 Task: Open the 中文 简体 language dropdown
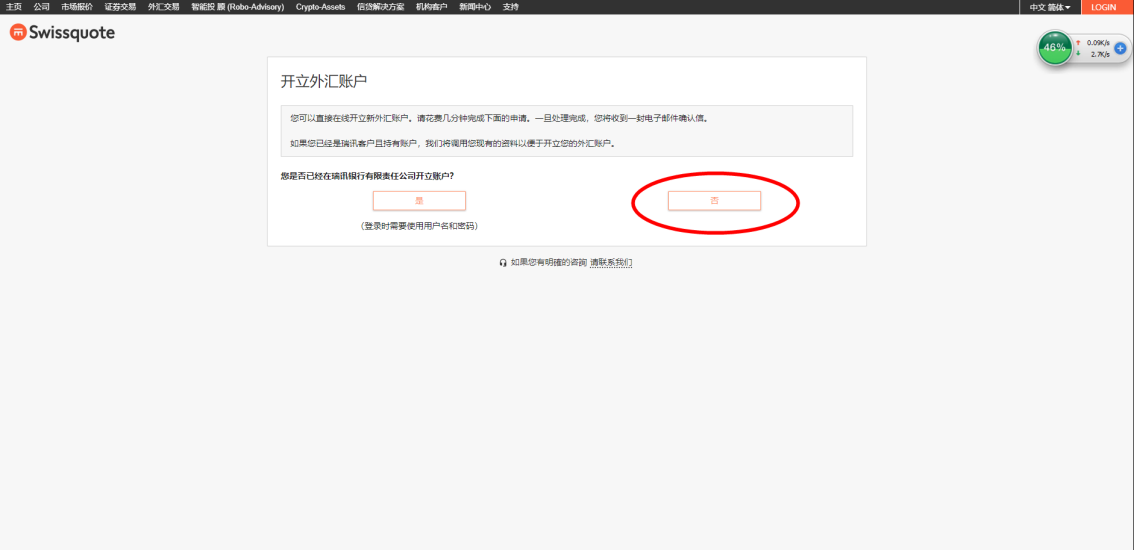pyautogui.click(x=1049, y=7)
